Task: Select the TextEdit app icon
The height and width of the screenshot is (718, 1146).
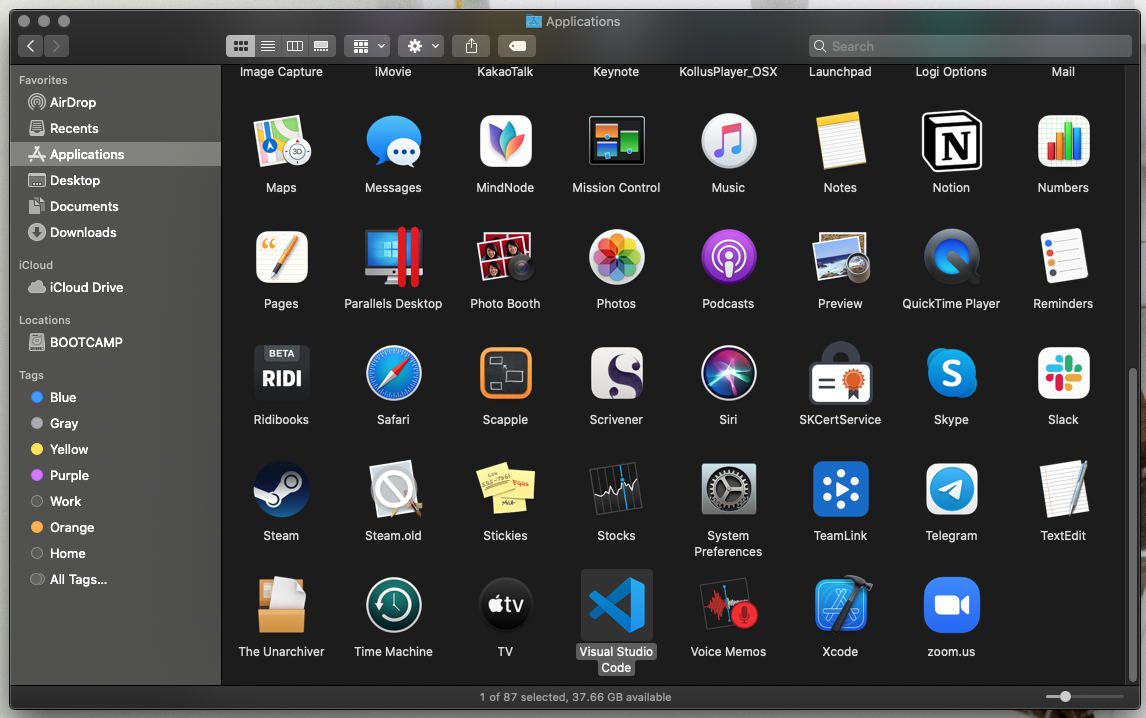Action: coord(1063,489)
